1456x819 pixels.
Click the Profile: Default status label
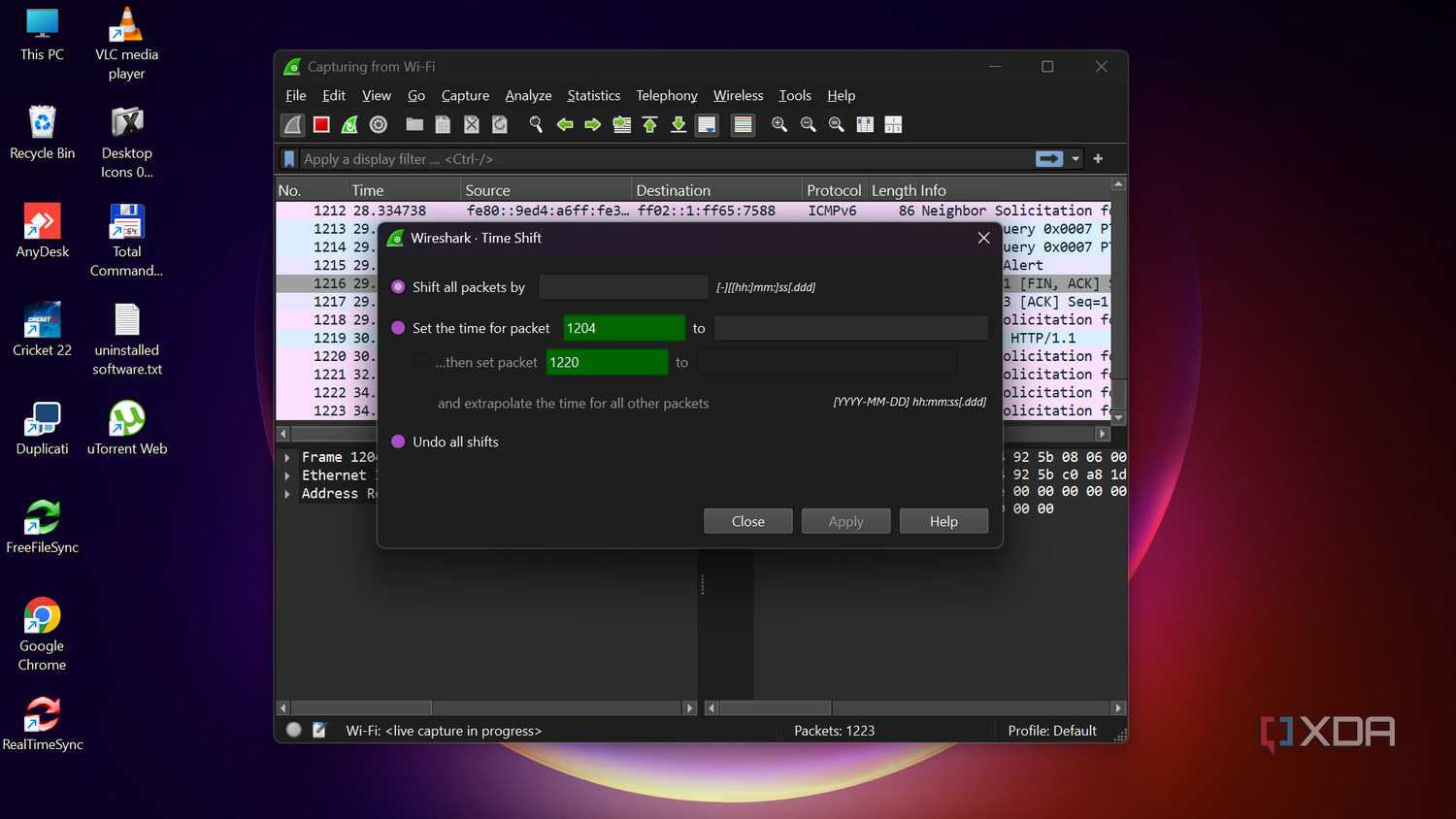1052,731
